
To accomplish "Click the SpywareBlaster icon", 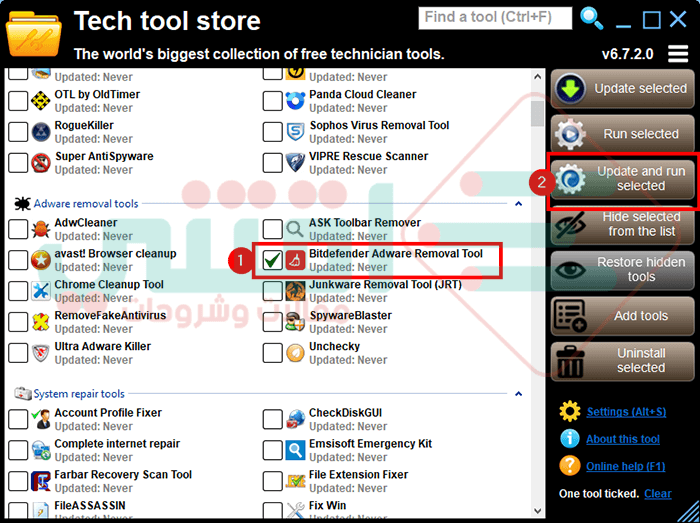I will coord(295,322).
